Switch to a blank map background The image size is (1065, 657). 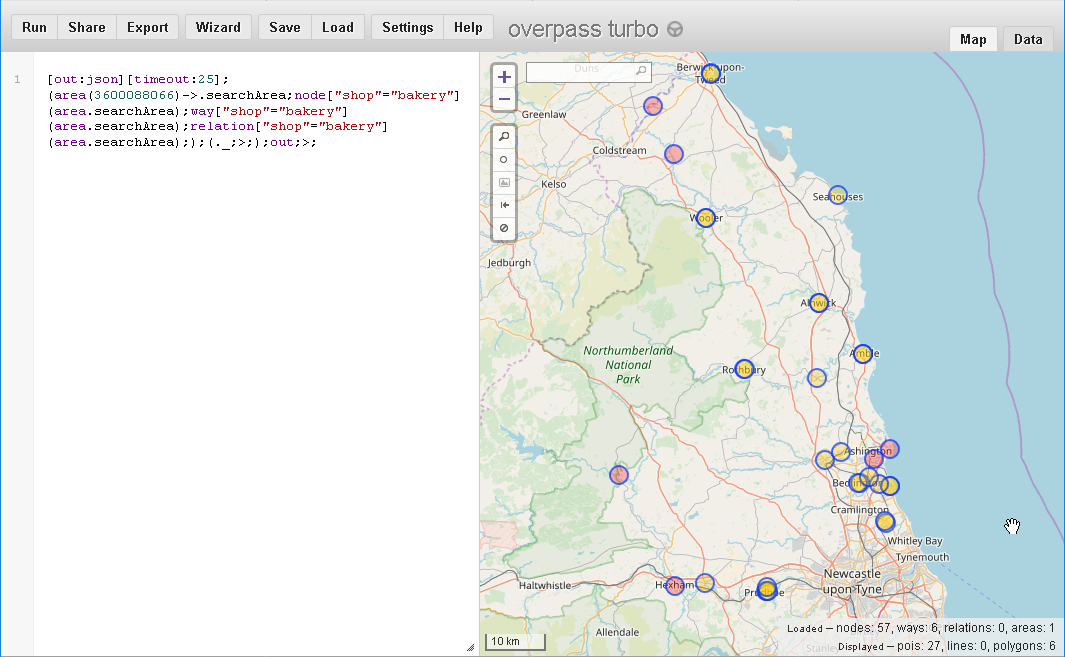coord(504,228)
